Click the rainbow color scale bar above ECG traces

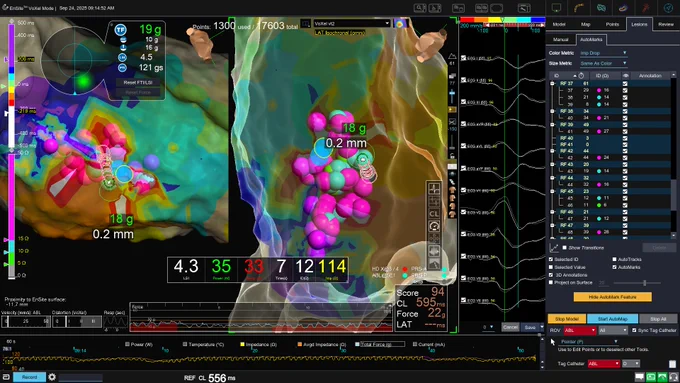click(502, 20)
